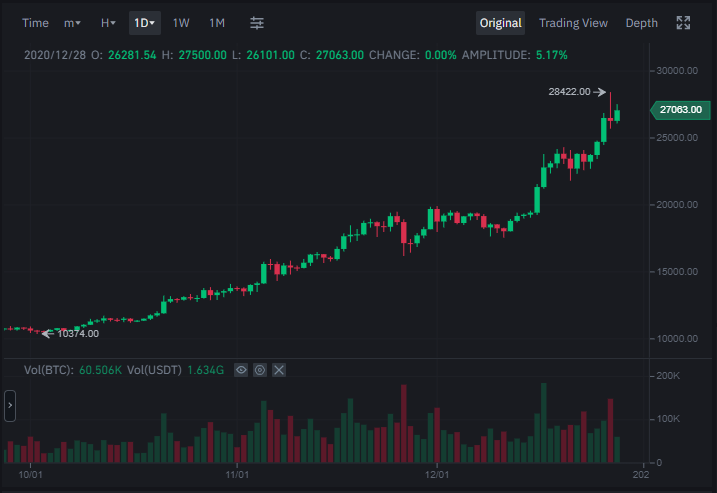Click the 10374.00 low price marker
The width and height of the screenshot is (717, 493).
point(70,334)
